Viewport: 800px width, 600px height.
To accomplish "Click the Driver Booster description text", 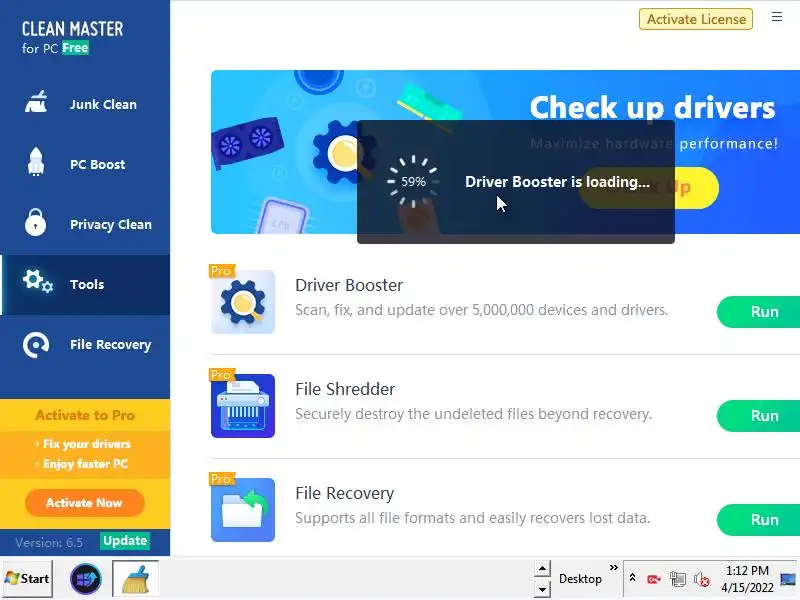I will [x=482, y=310].
